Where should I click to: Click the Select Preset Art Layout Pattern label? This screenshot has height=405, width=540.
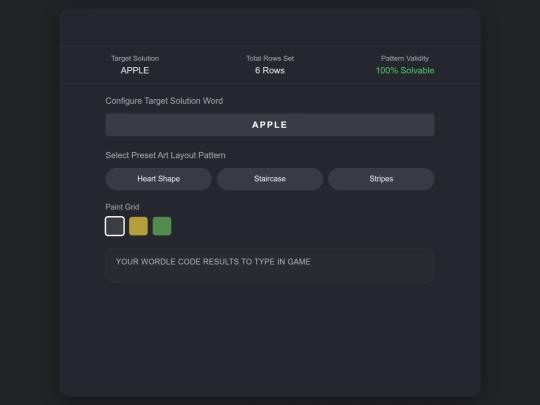(165, 155)
